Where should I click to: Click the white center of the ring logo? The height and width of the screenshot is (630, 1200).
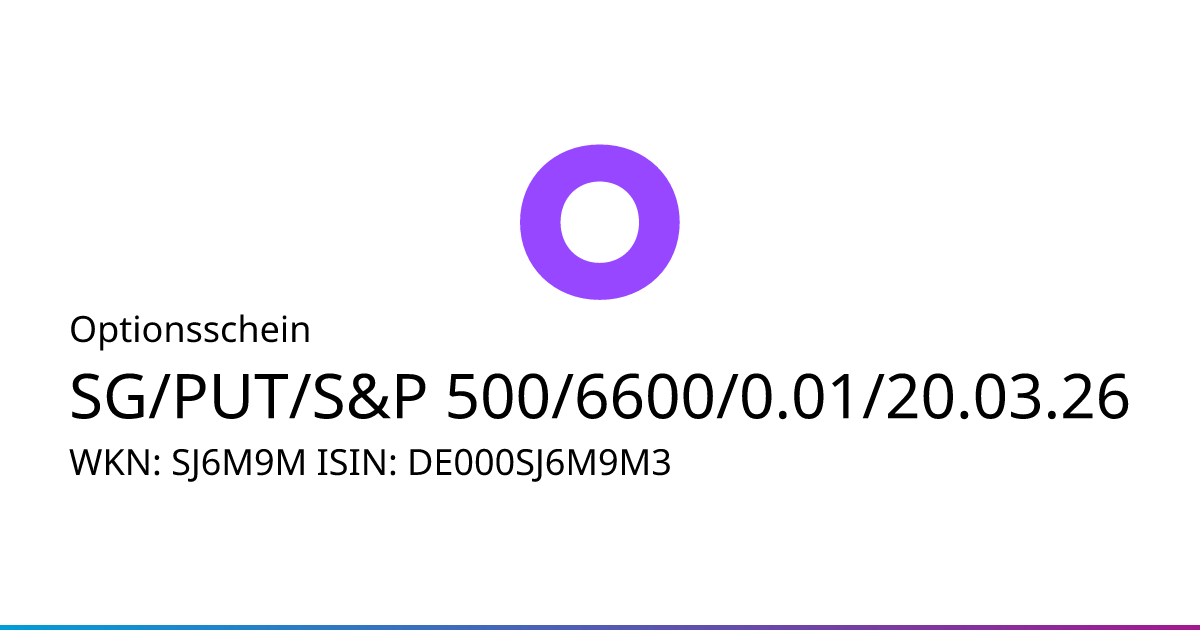point(600,222)
